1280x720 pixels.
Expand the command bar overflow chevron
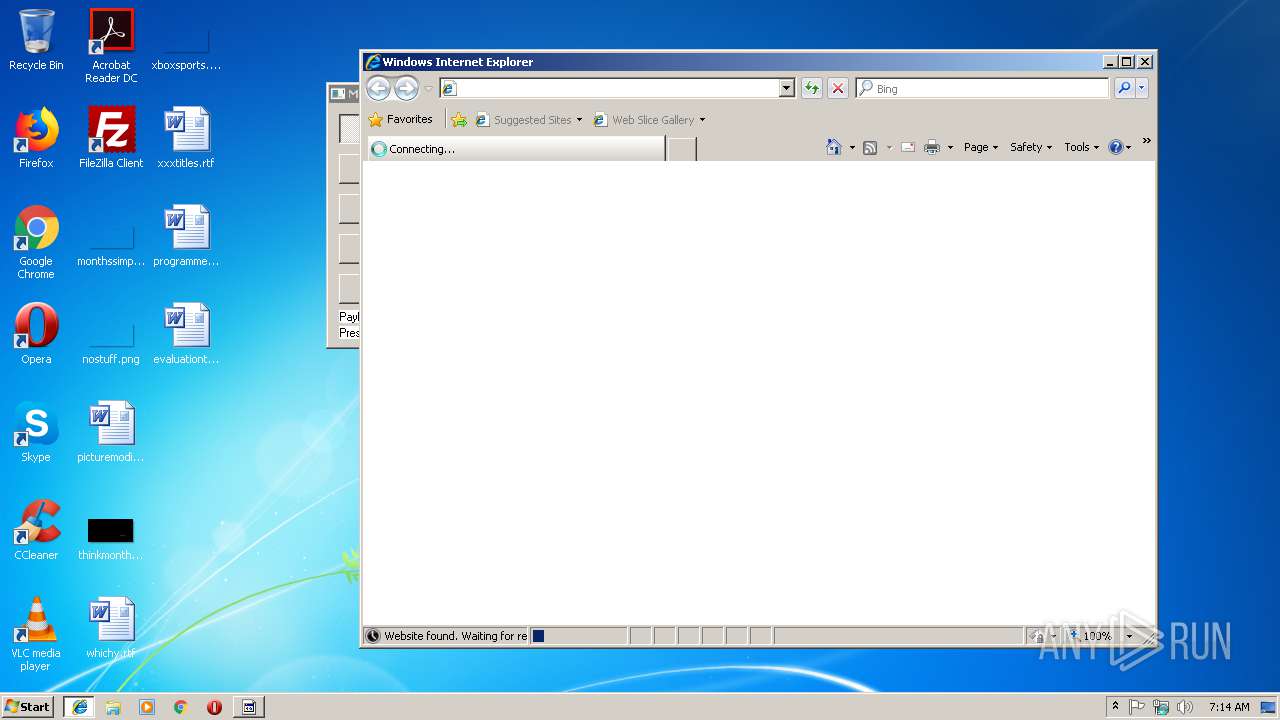(x=1146, y=141)
